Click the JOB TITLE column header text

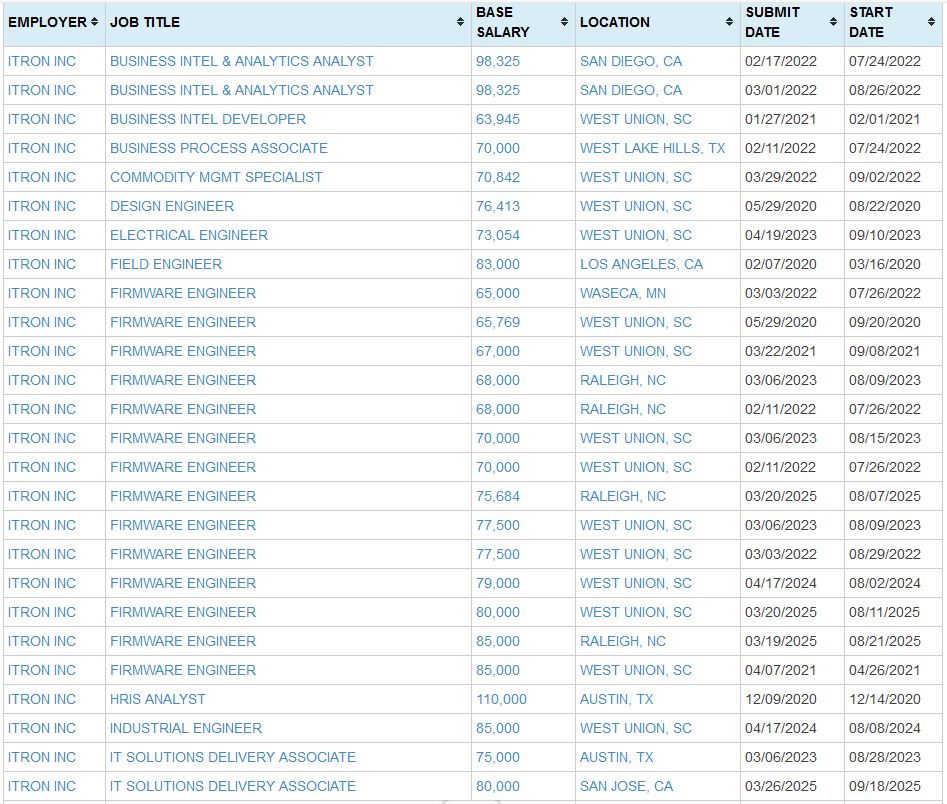click(145, 22)
